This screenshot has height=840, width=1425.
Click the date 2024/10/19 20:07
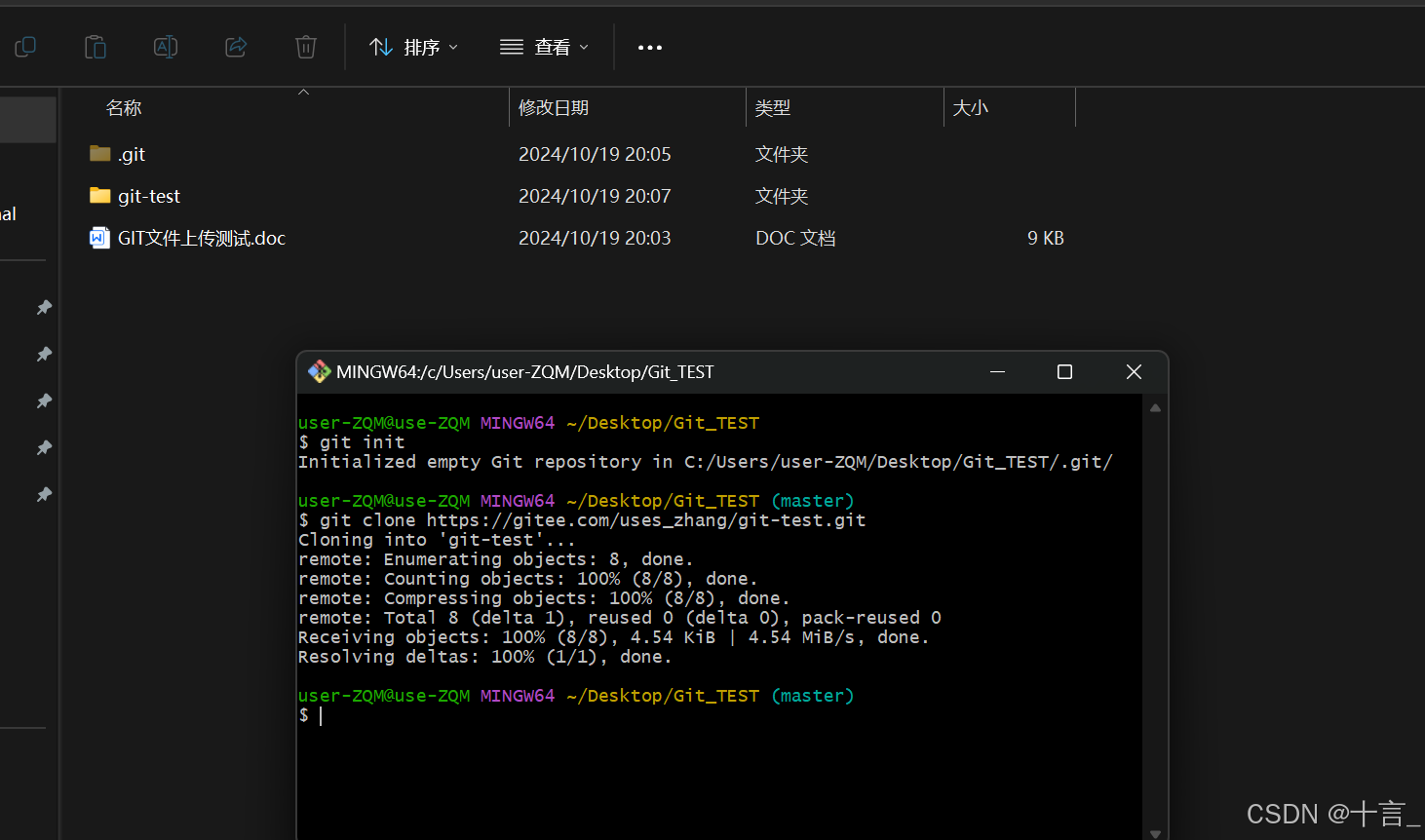pyautogui.click(x=595, y=196)
